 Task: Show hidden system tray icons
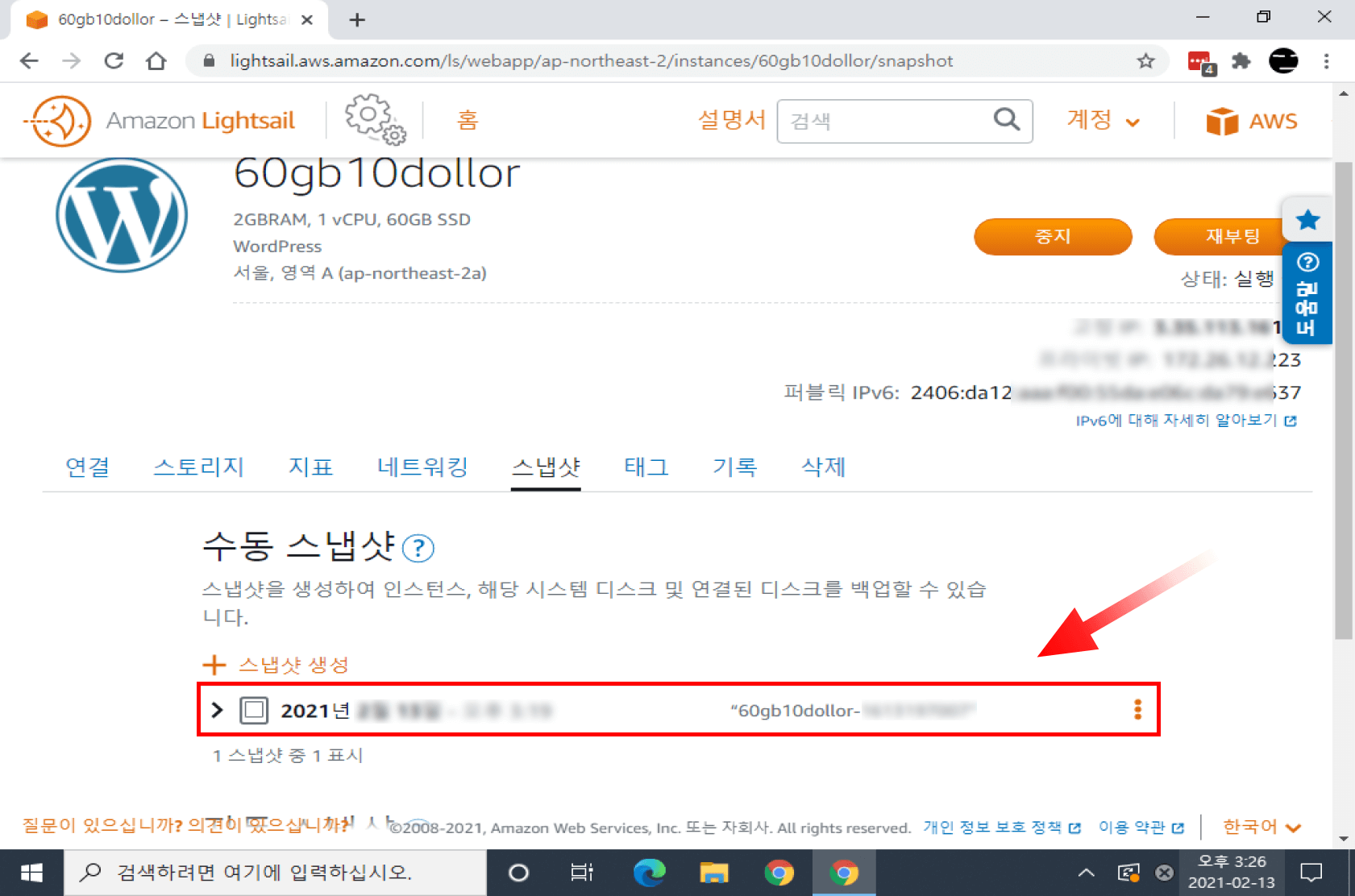click(x=1086, y=872)
